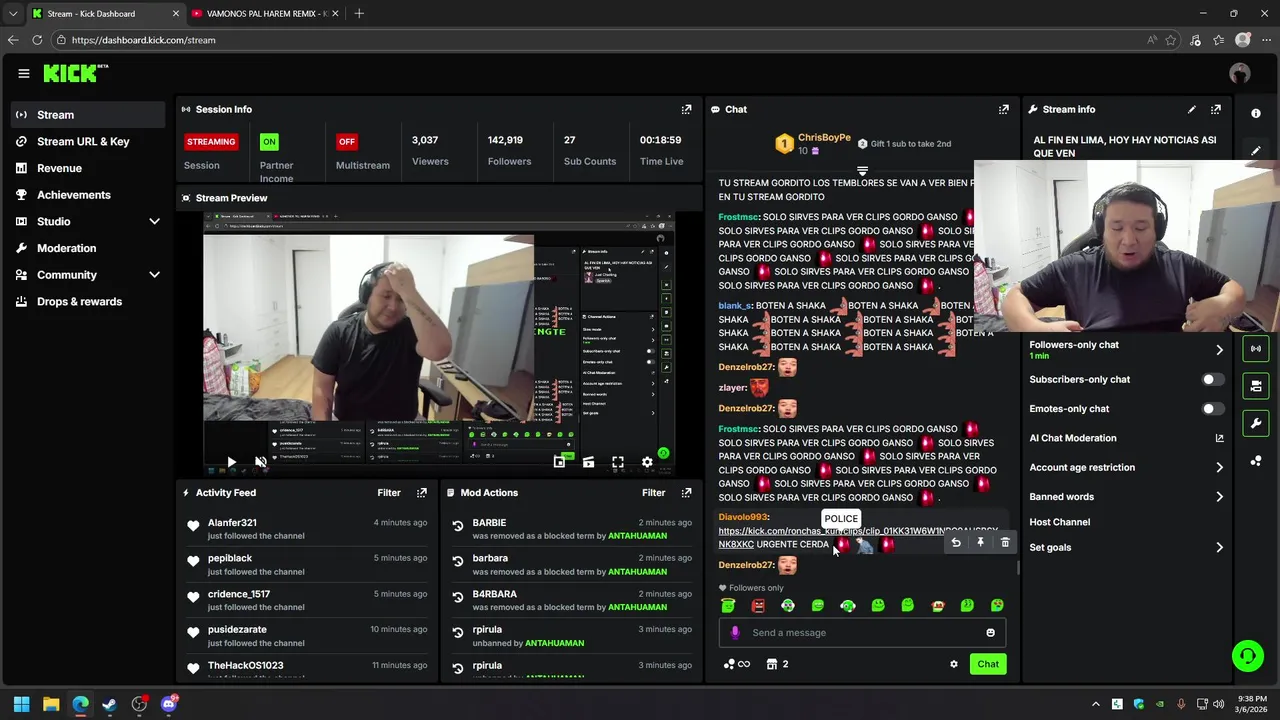The image size is (1280, 720).
Task: Undo the rpirula unbanned mod action
Action: tap(458, 633)
